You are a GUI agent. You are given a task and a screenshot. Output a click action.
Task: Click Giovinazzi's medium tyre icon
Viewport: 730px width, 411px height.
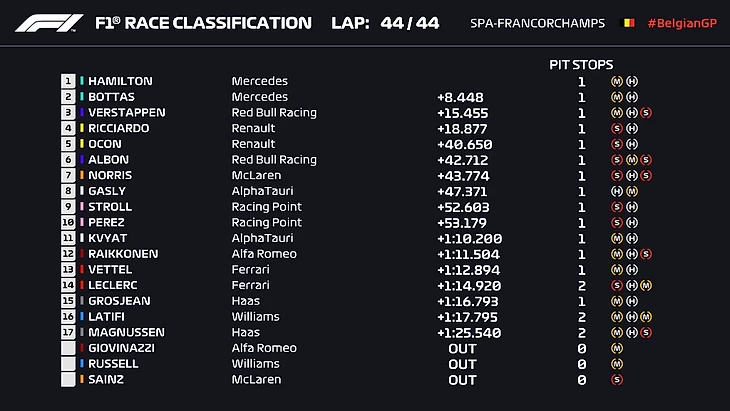pyautogui.click(x=617, y=349)
